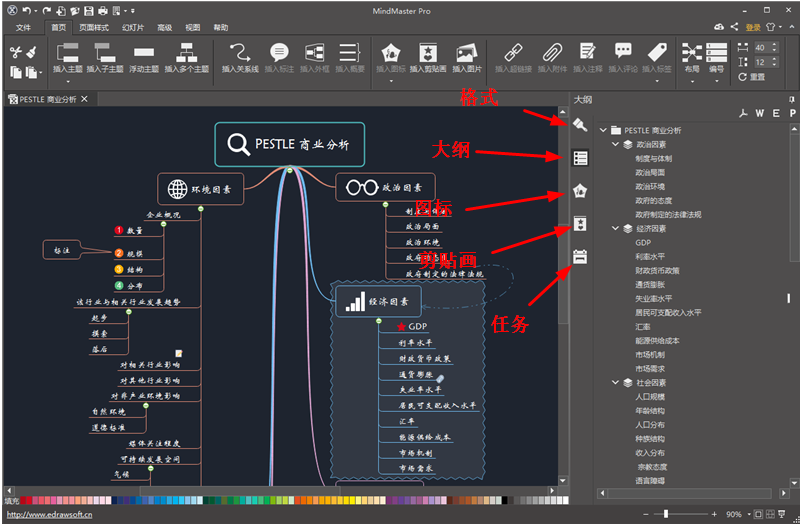Image resolution: width=800 pixels, height=524 pixels.
Task: Click the Share icon beside 登录
Action: pos(734,27)
